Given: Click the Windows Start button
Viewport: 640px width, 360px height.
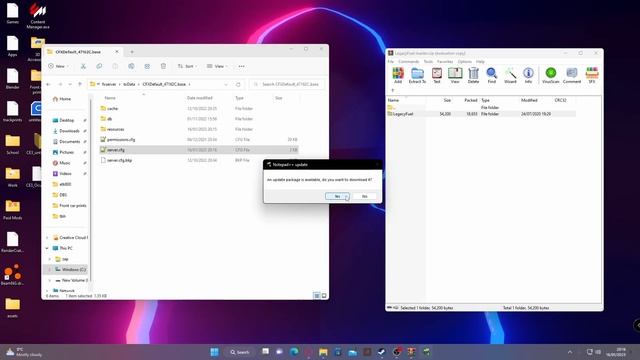Looking at the screenshot, I should point(214,352).
